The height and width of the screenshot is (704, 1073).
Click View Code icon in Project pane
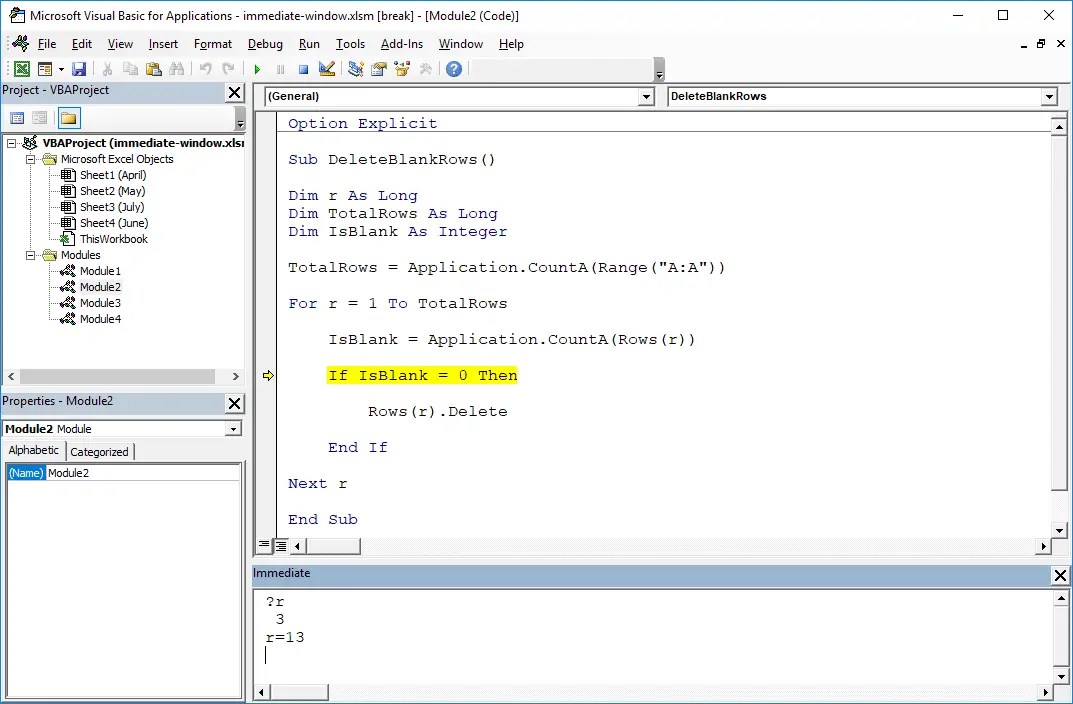pyautogui.click(x=17, y=118)
